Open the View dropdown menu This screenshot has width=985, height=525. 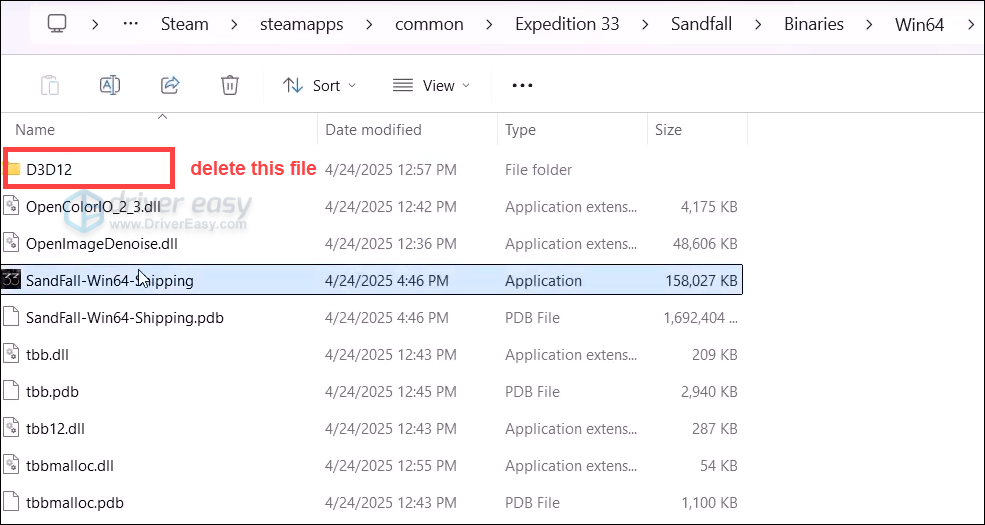point(431,86)
